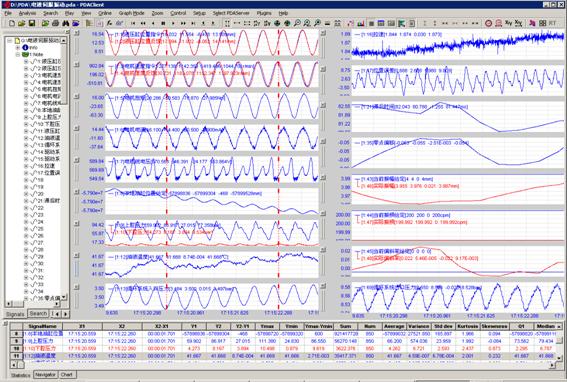Click the Save disk icon in toolbar
Image resolution: width=567 pixels, height=382 pixels.
coord(32,23)
